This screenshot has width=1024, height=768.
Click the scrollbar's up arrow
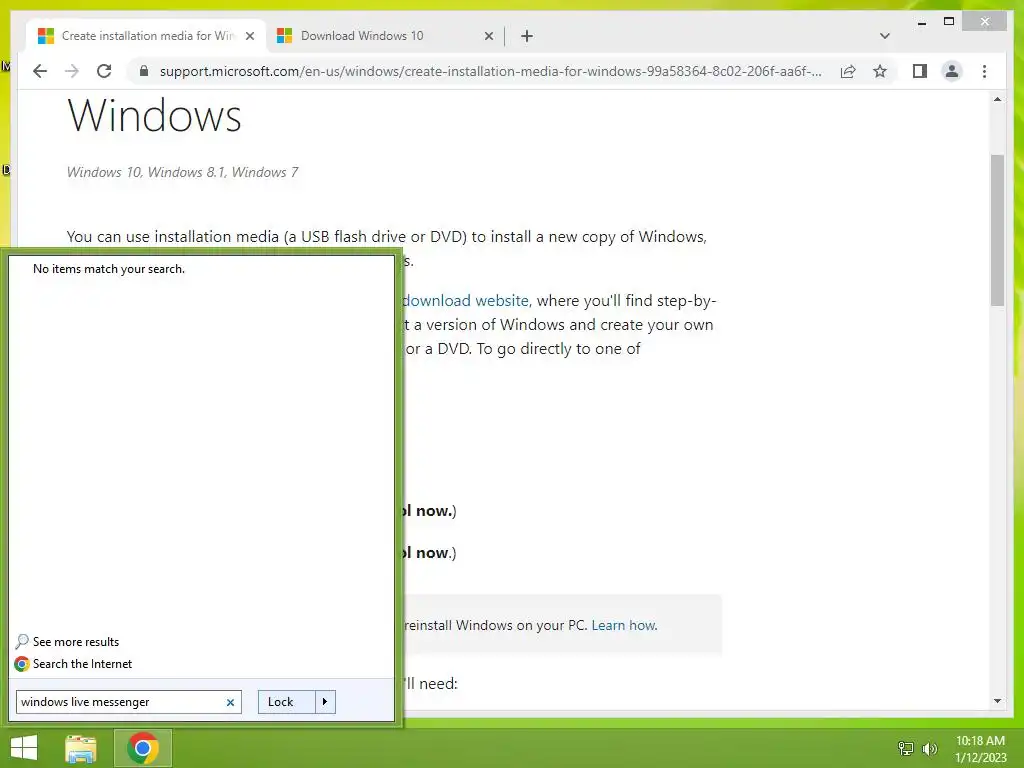(997, 99)
